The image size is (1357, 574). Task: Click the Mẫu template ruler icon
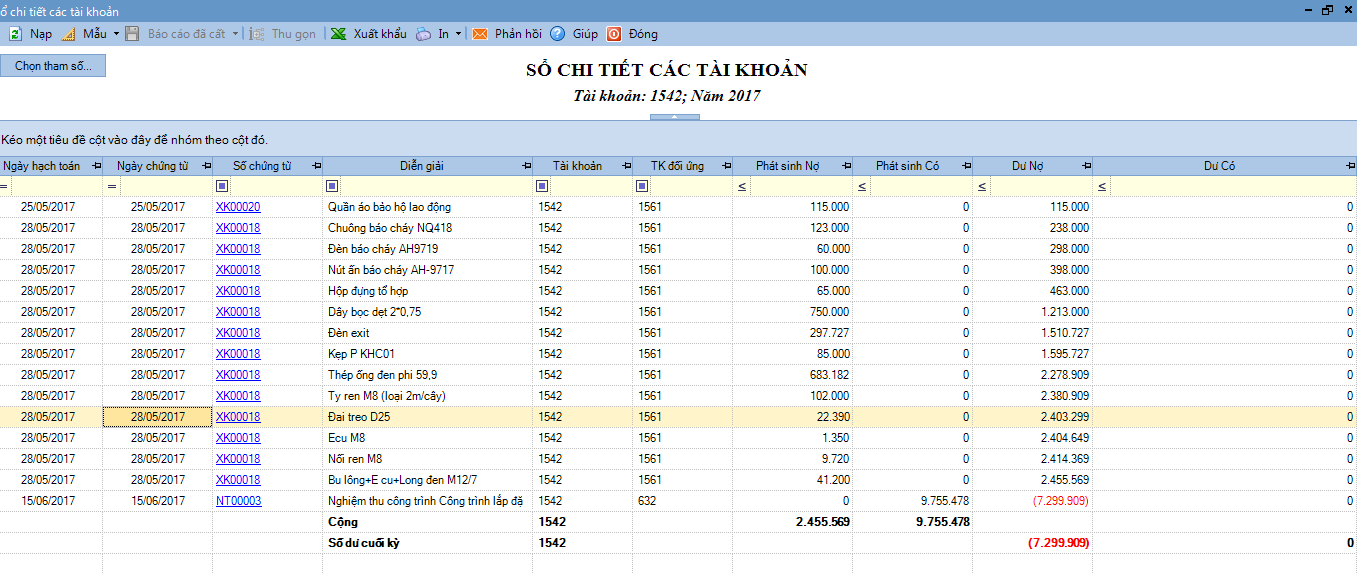click(68, 34)
